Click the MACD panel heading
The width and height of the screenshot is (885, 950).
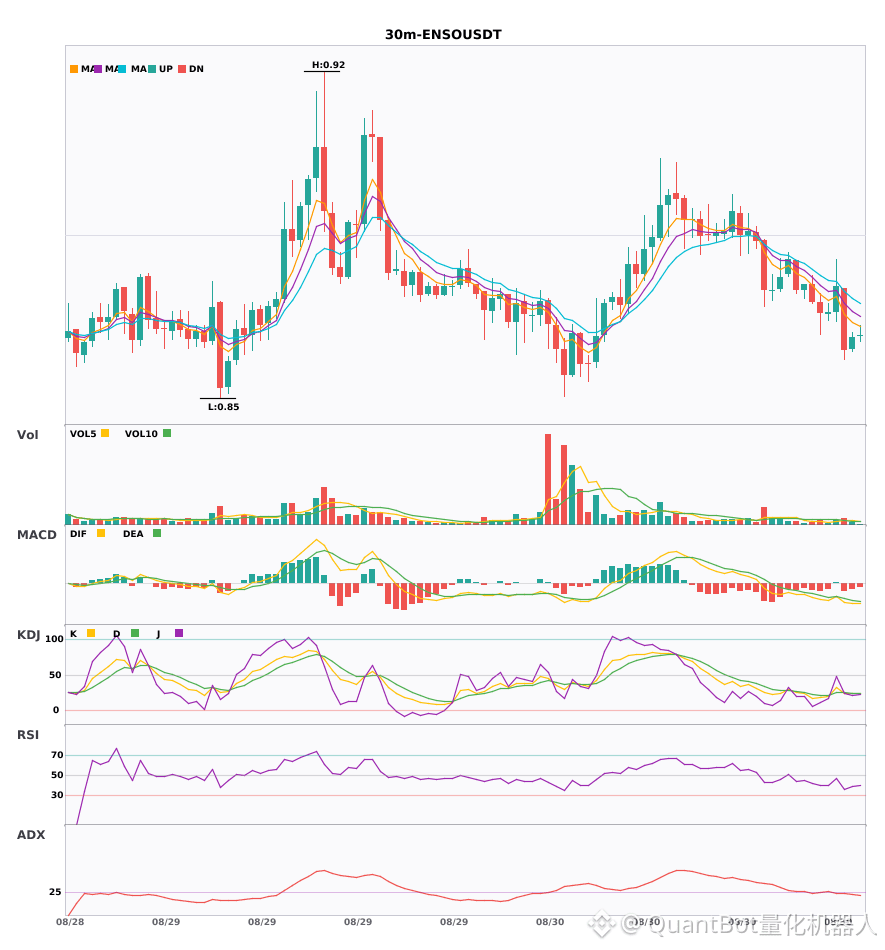36,535
